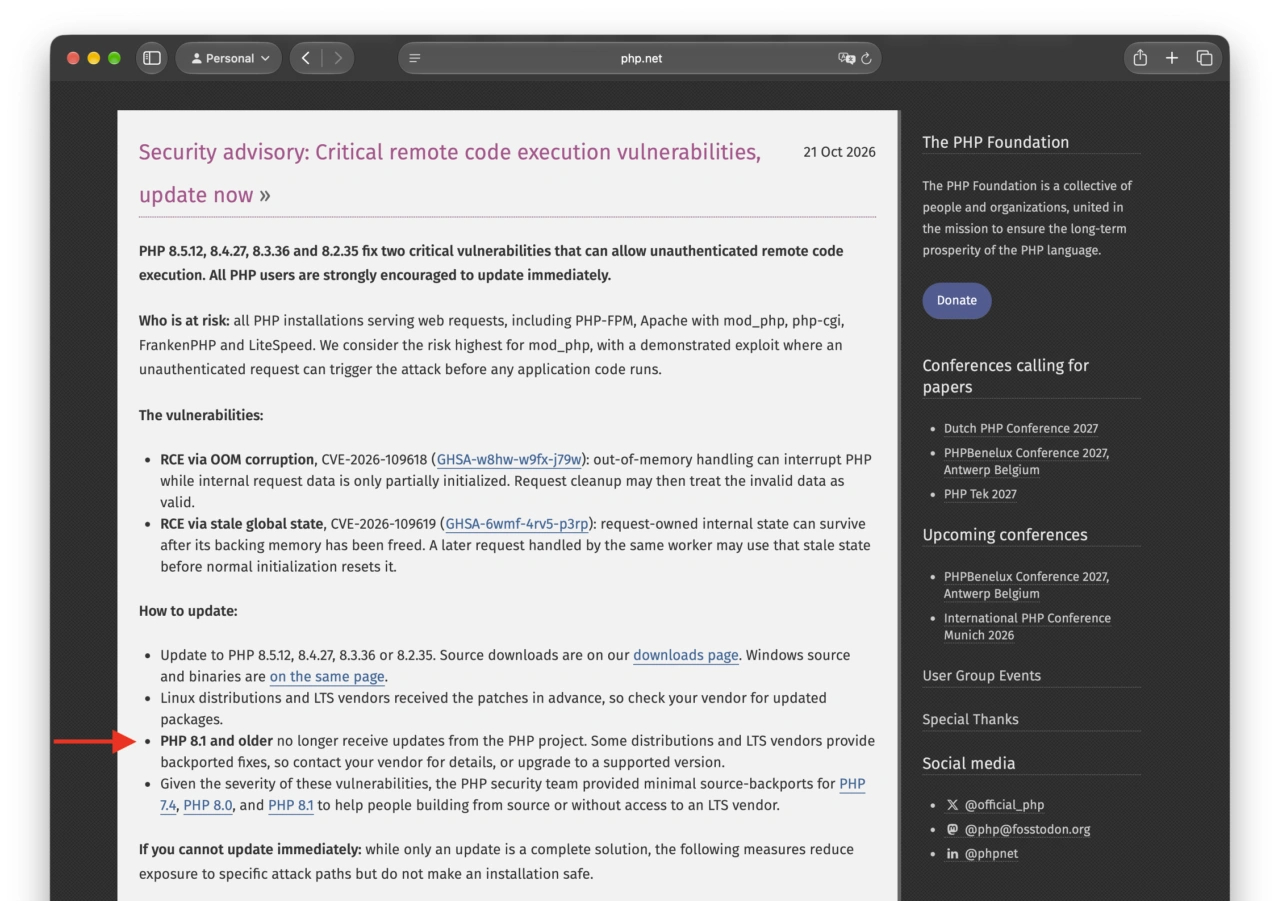This screenshot has width=1280, height=901.
Task: Click the "Social media" sidebar heading
Action: pos(968,764)
